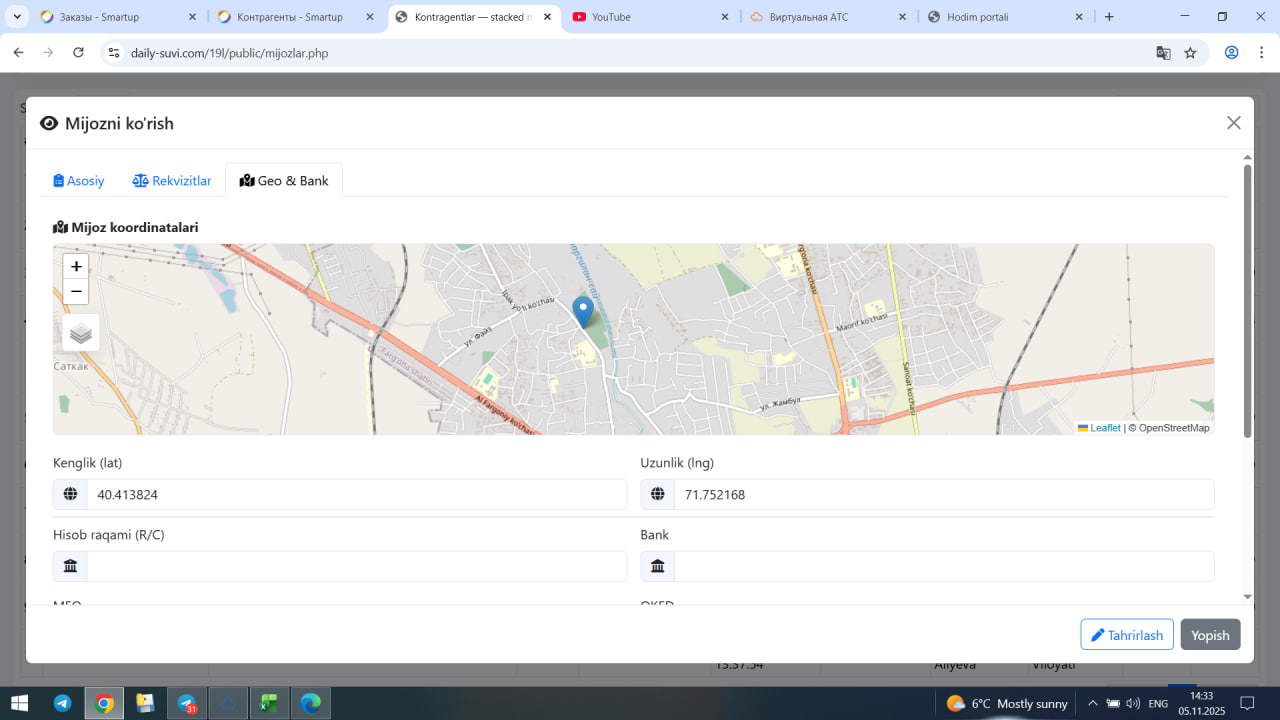1280x720 pixels.
Task: Click the dialog's vertical scrollbar thumb
Action: (x=1247, y=300)
